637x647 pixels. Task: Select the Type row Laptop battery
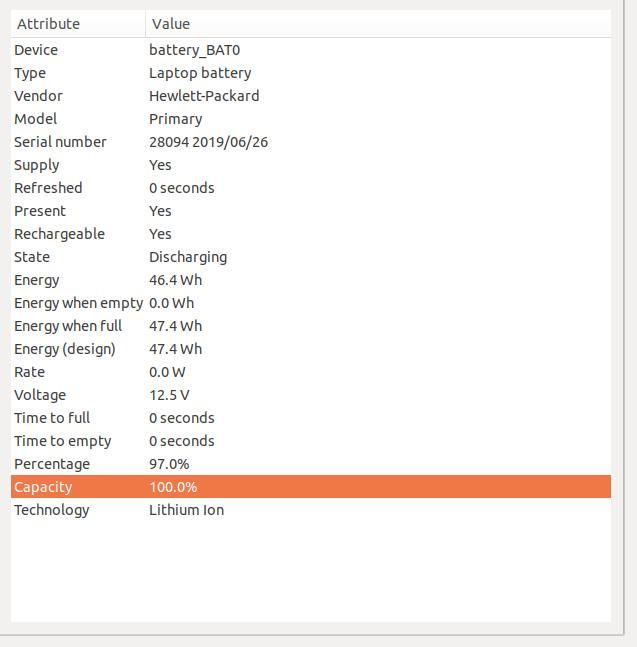coord(311,73)
